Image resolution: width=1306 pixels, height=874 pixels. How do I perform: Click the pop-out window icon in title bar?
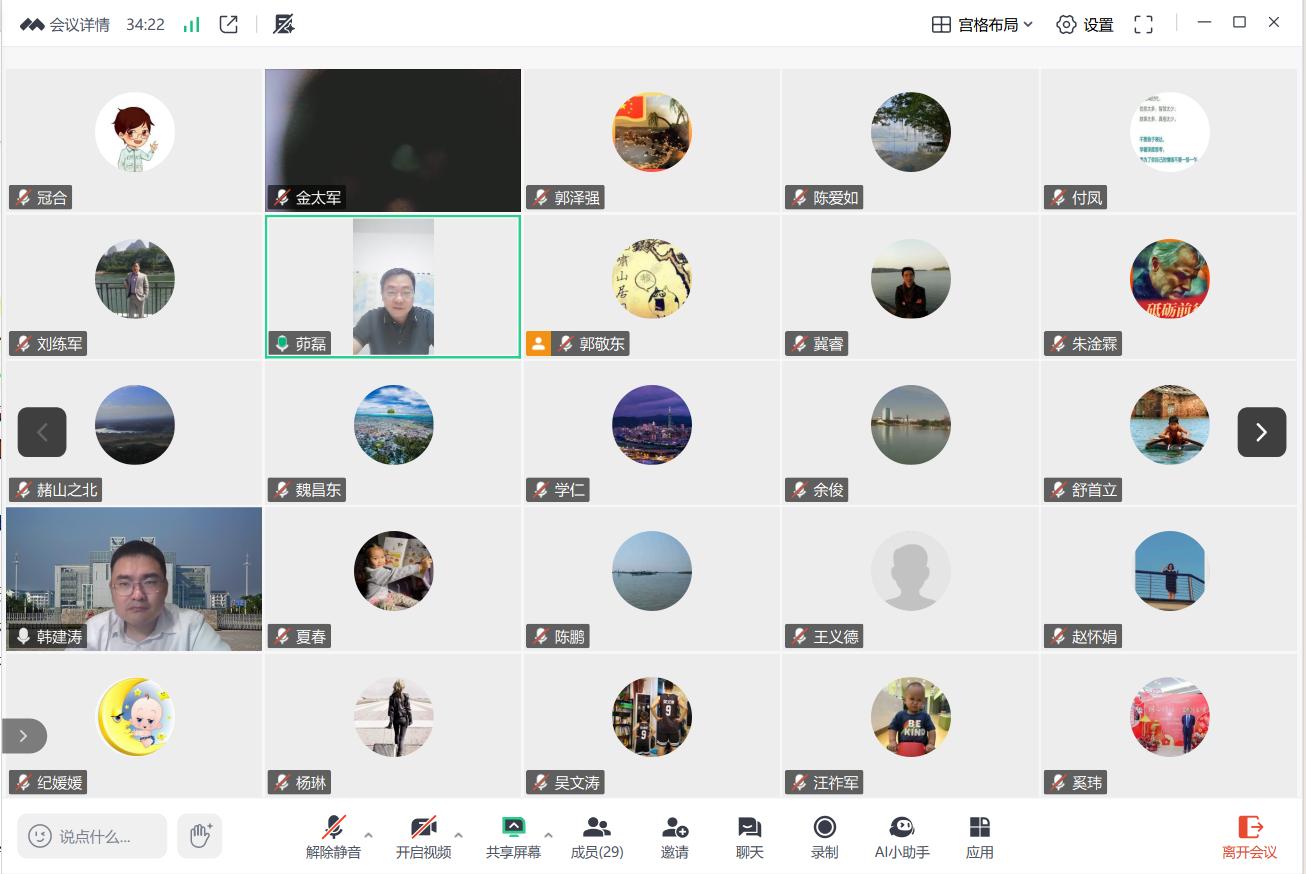(229, 24)
